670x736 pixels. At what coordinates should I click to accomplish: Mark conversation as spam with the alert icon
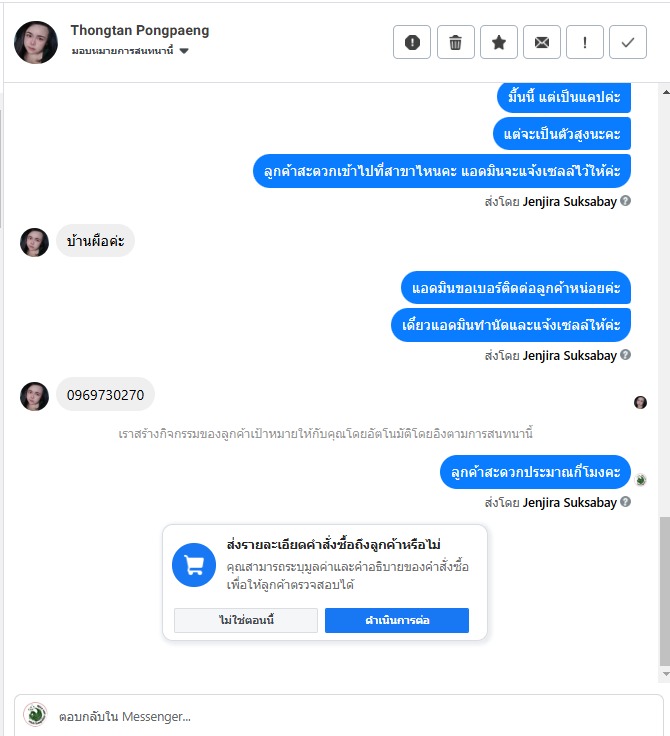coord(412,42)
